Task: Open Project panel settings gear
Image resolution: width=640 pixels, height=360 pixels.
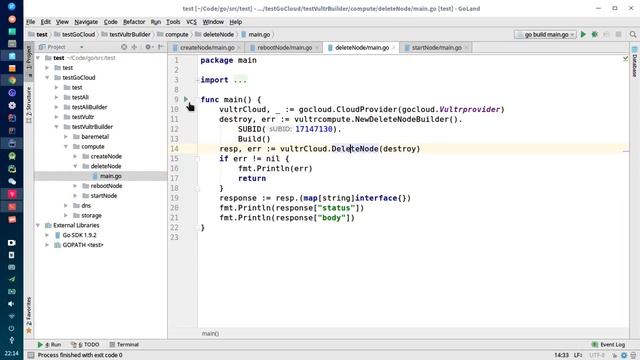Action: coord(148,47)
